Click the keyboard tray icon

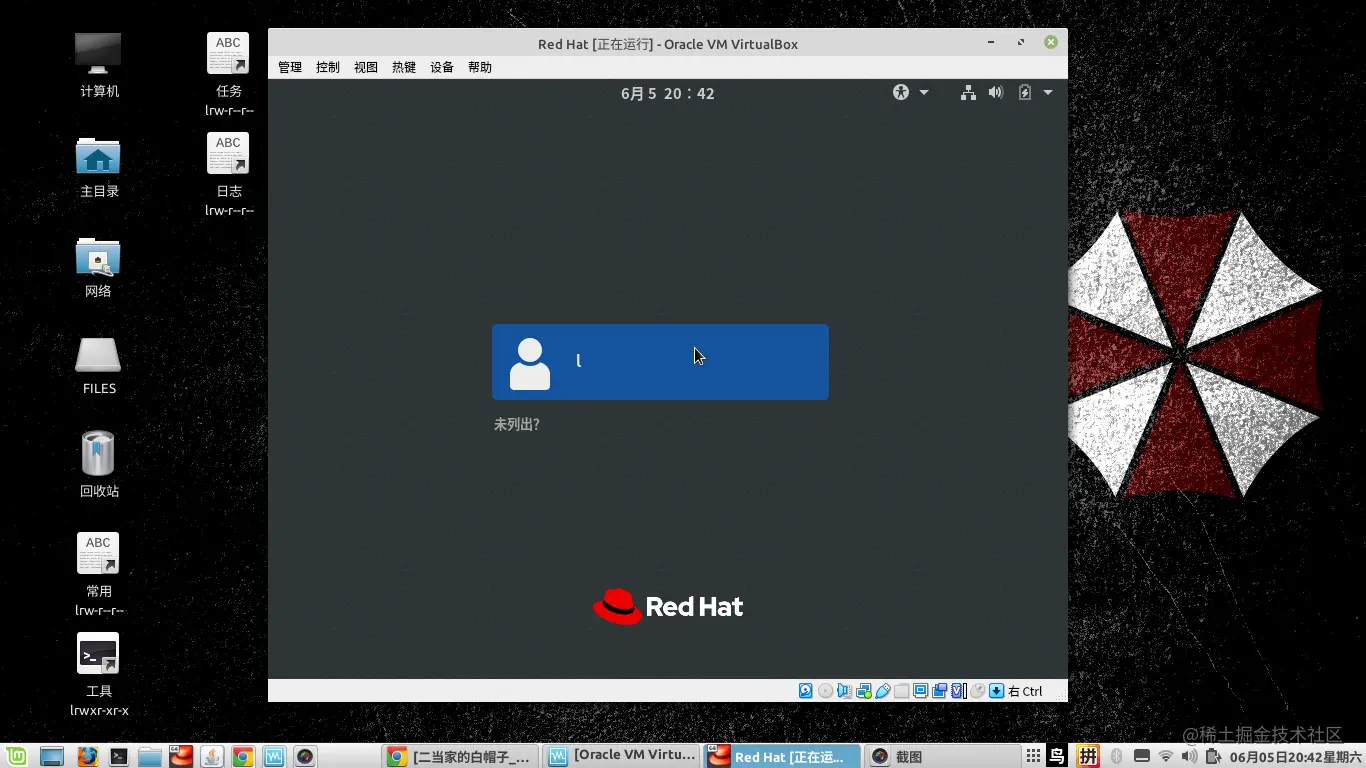tap(1141, 756)
